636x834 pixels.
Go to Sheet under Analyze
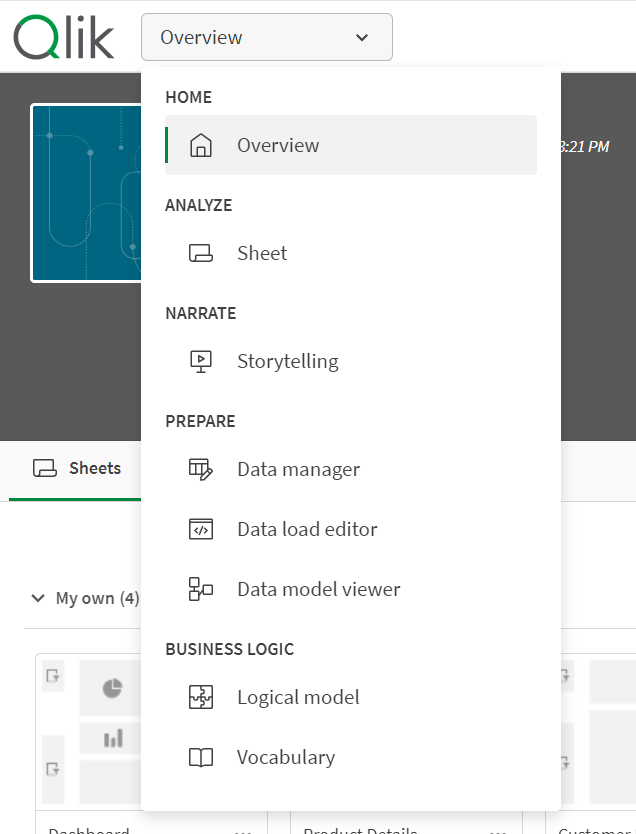click(262, 253)
